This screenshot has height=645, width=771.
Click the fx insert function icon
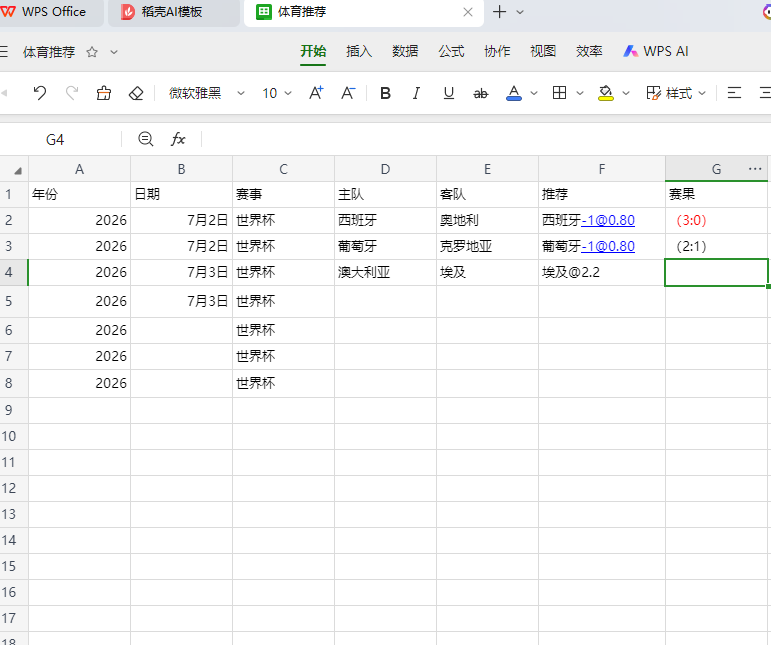click(x=178, y=139)
